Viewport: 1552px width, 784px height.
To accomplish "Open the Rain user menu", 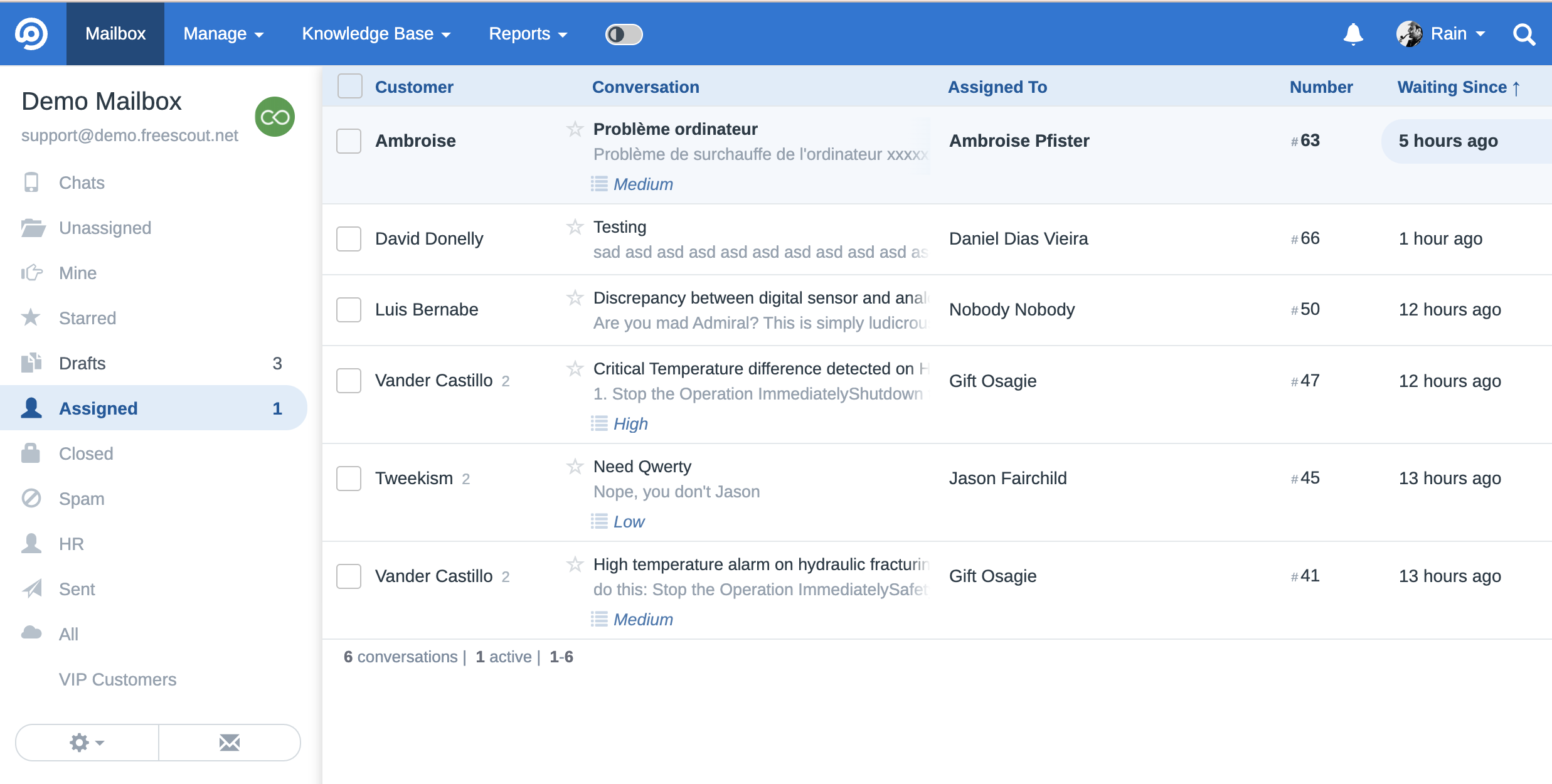I will [1441, 34].
